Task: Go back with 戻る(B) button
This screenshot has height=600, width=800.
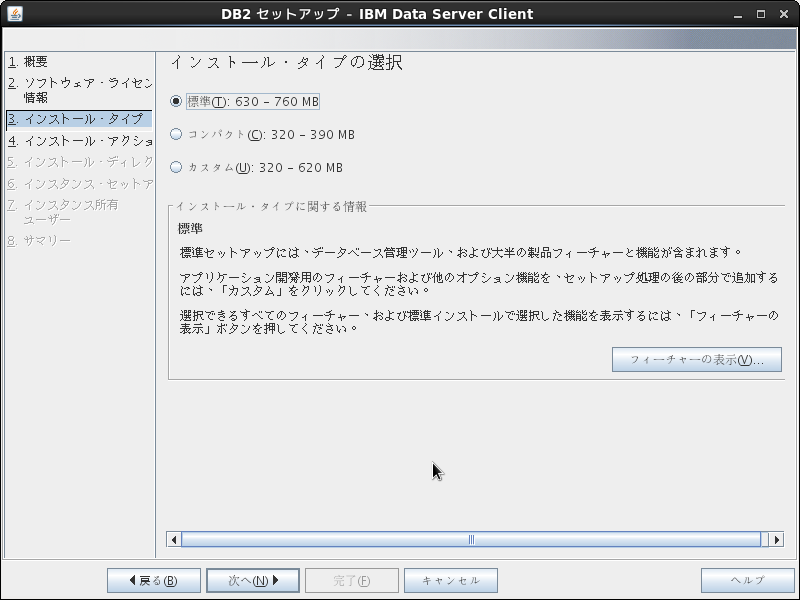Action: tap(154, 581)
